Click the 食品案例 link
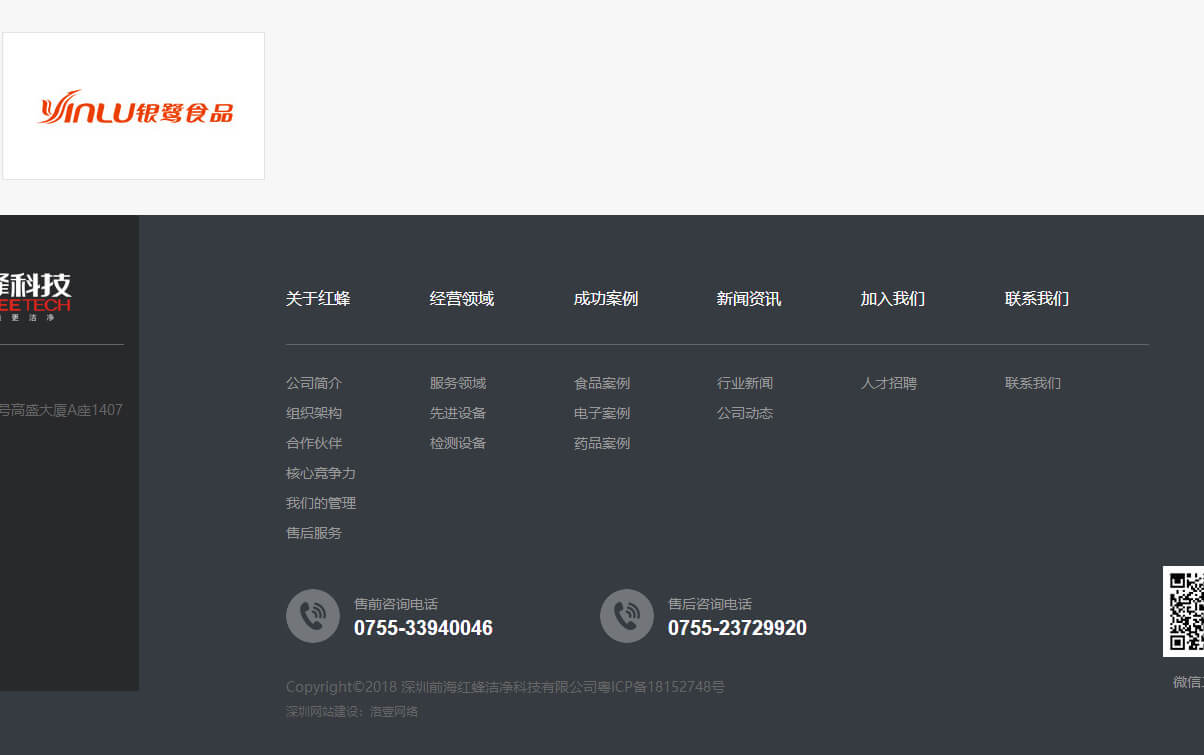 pyautogui.click(x=601, y=383)
